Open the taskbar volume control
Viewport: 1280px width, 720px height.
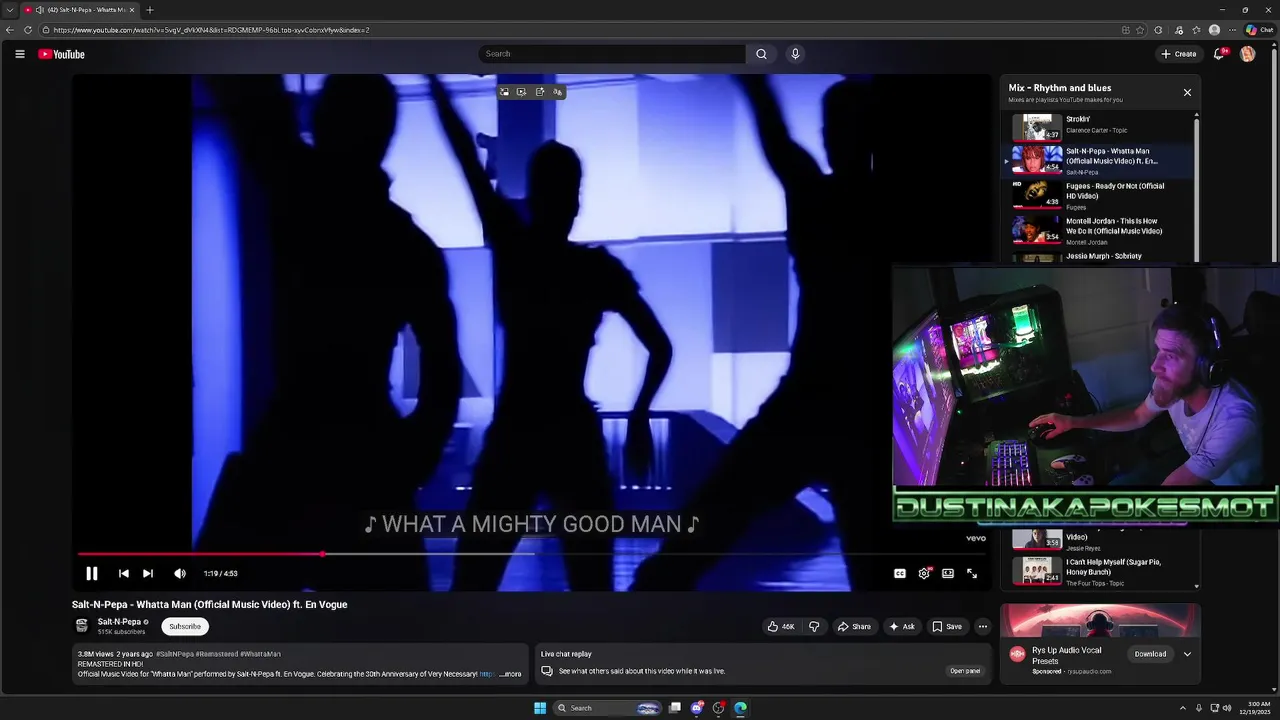click(x=1228, y=708)
